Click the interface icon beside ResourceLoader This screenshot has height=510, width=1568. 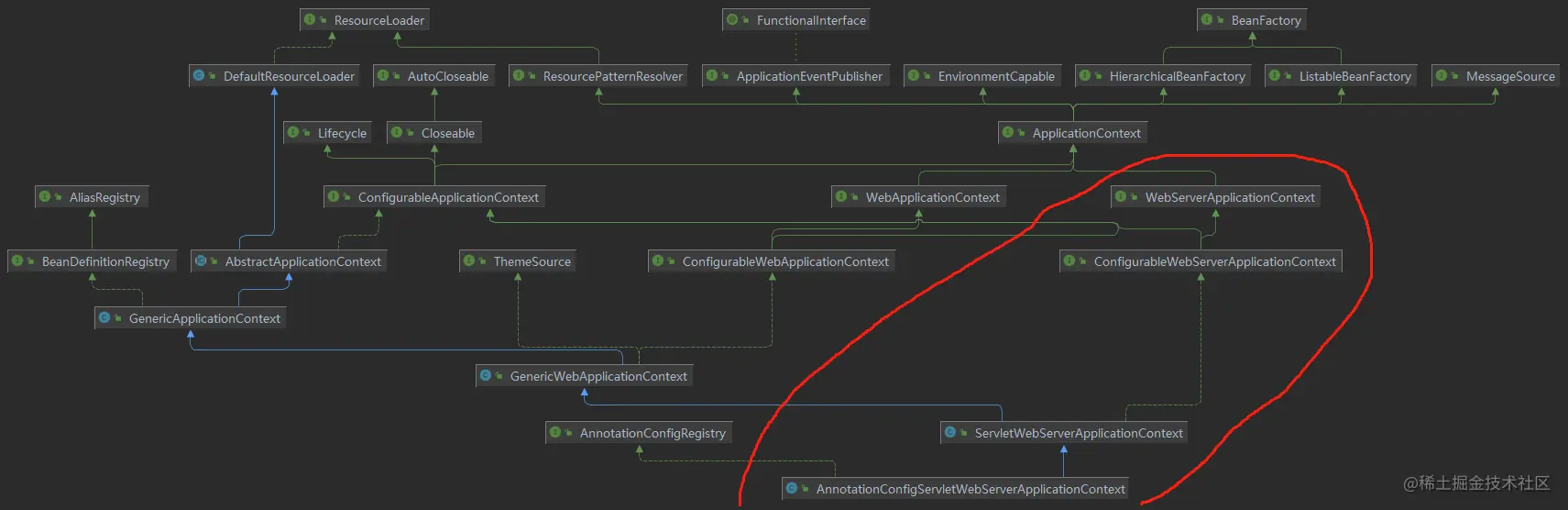pyautogui.click(x=310, y=19)
